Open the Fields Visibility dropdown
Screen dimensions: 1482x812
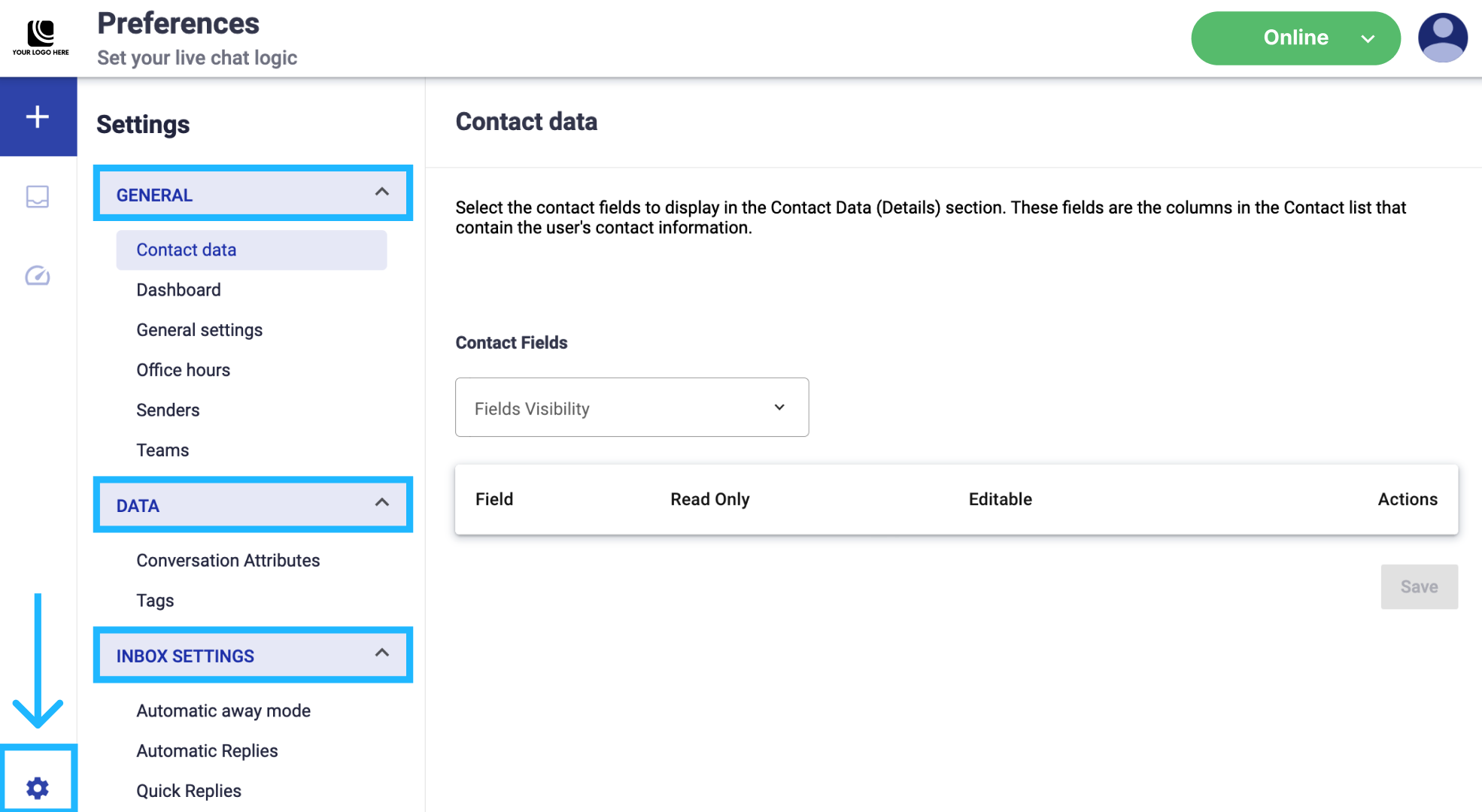[631, 408]
